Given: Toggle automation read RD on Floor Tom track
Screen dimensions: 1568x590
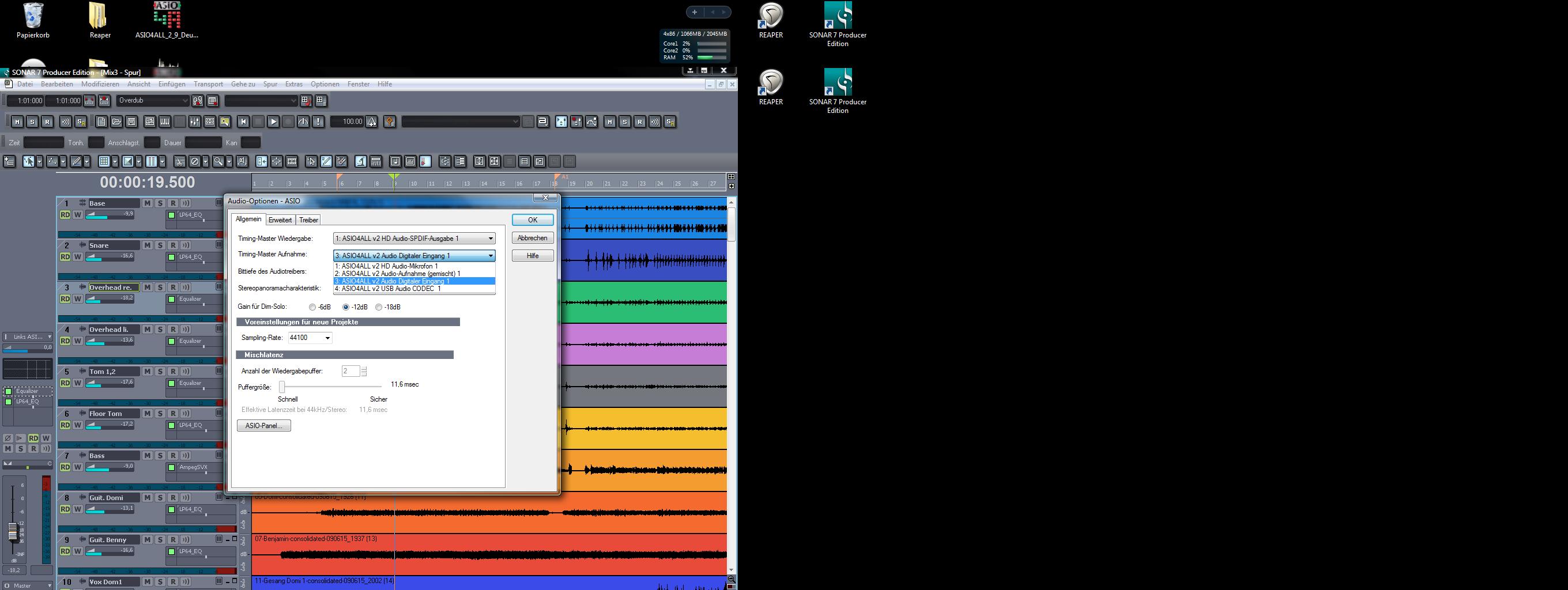Looking at the screenshot, I should tap(65, 425).
